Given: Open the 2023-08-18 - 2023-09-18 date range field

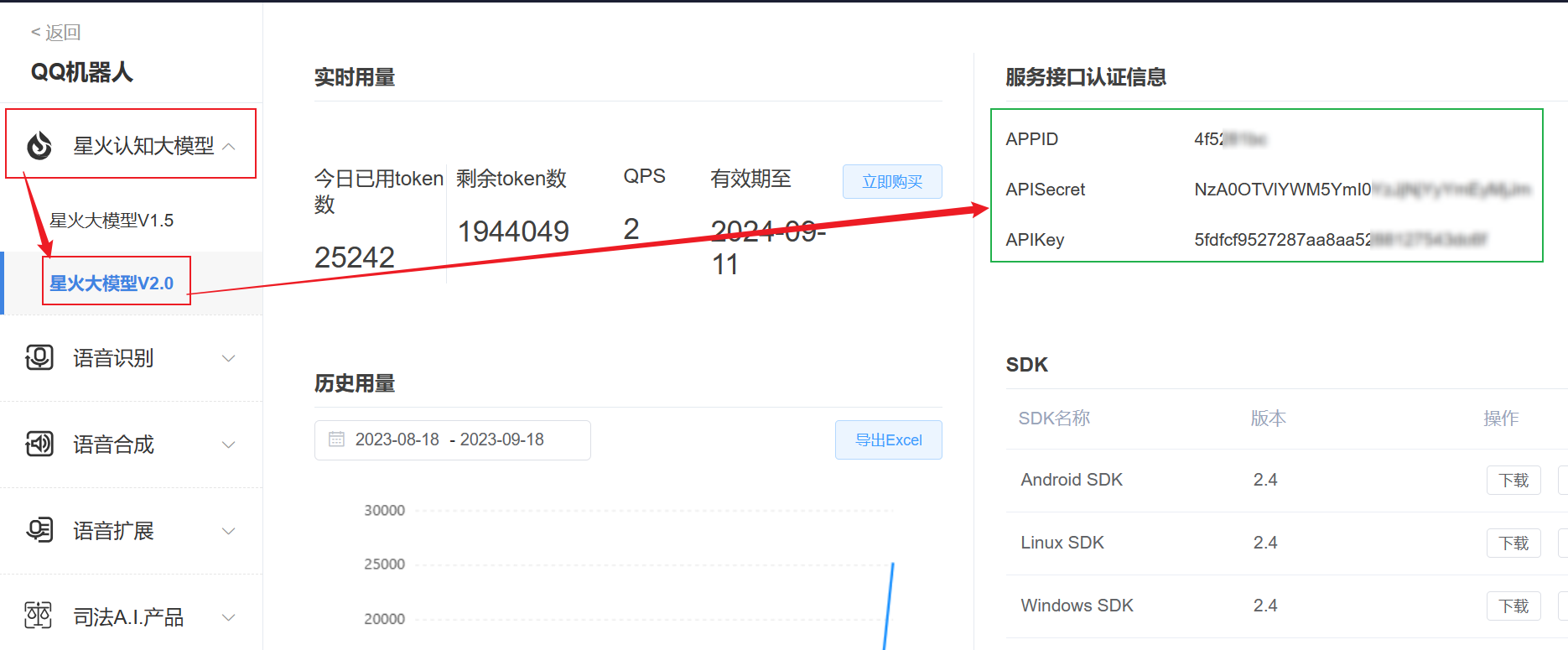Looking at the screenshot, I should 453,440.
